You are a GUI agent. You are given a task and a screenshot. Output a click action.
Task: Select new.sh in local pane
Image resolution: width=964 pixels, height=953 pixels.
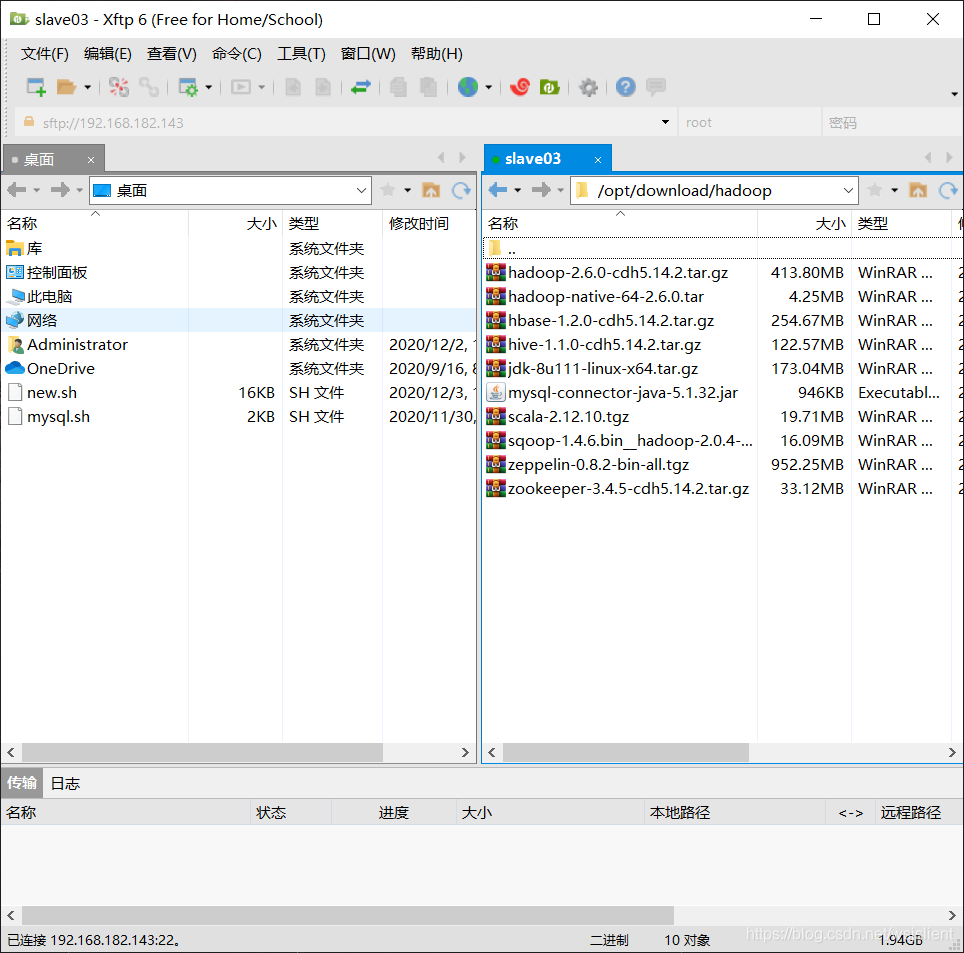coord(52,393)
